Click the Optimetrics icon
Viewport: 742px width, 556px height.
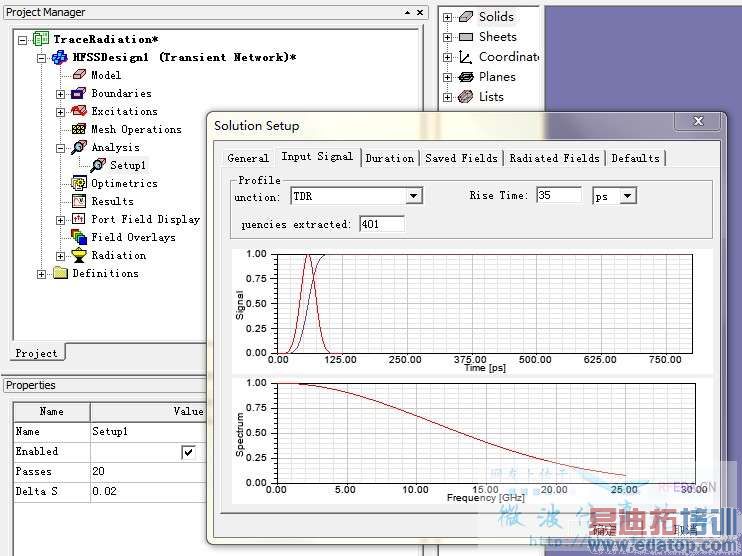click(x=78, y=183)
